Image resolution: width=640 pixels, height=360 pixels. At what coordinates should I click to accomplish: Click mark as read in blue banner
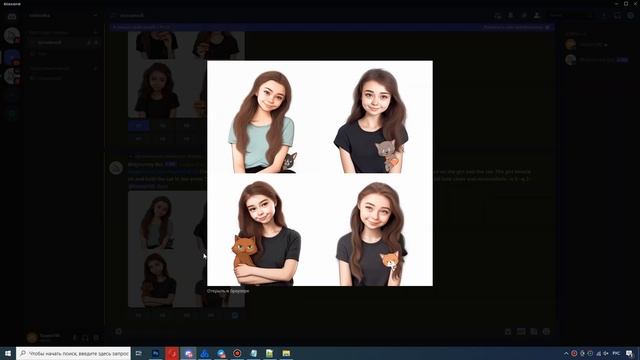(x=517, y=27)
